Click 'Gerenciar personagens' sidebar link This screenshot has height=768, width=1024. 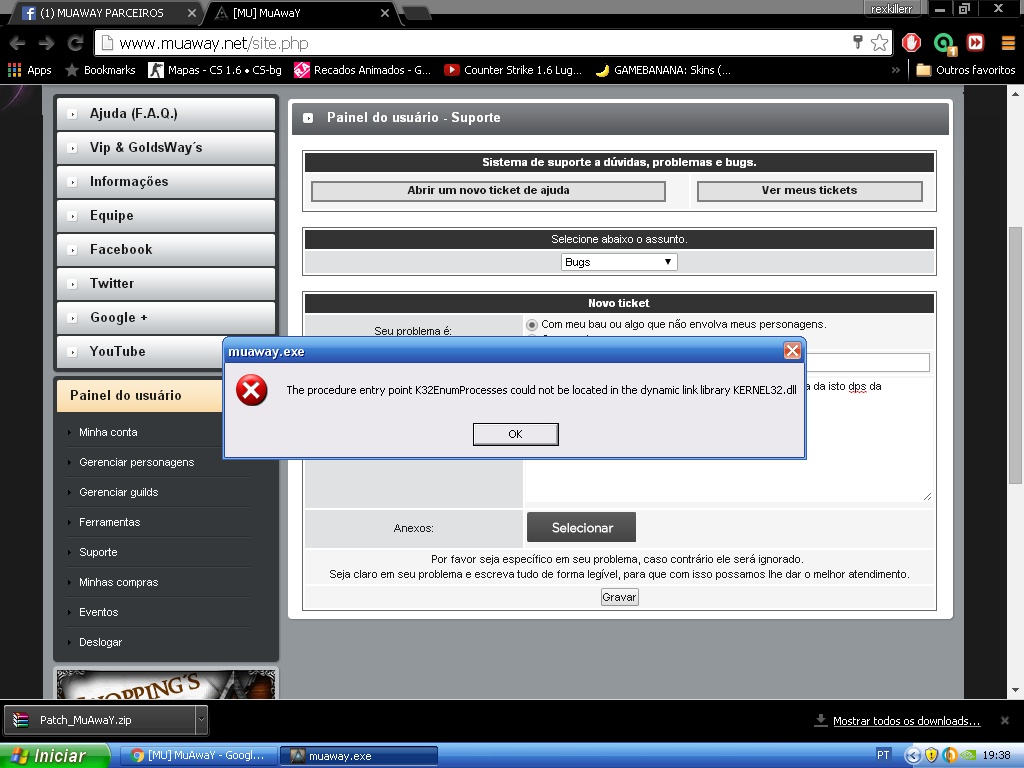[136, 462]
